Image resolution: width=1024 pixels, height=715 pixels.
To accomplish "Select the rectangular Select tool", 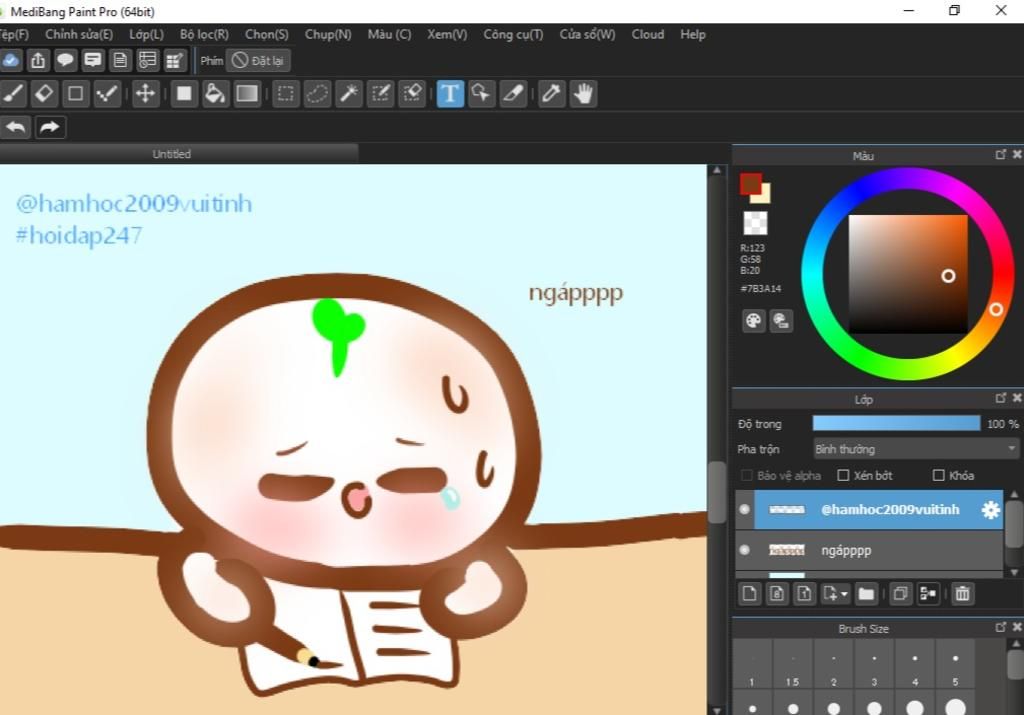I will tap(285, 94).
